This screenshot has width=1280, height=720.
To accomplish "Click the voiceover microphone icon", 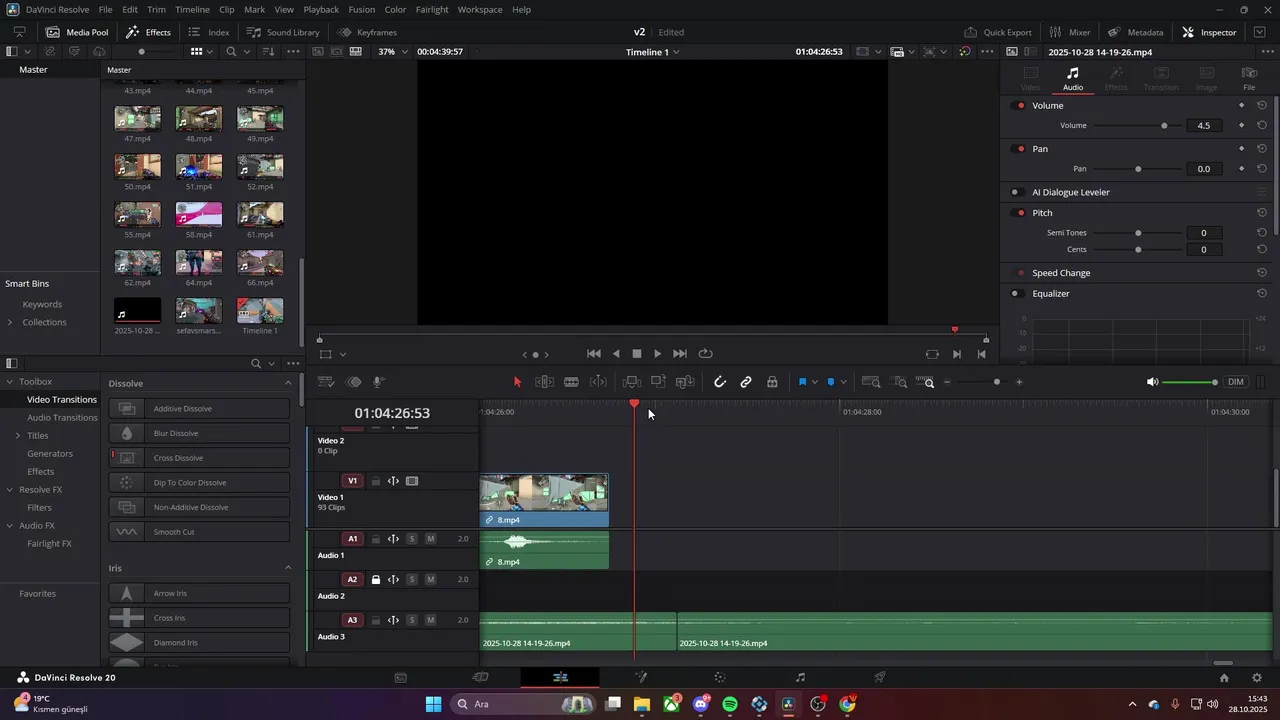I will (379, 382).
